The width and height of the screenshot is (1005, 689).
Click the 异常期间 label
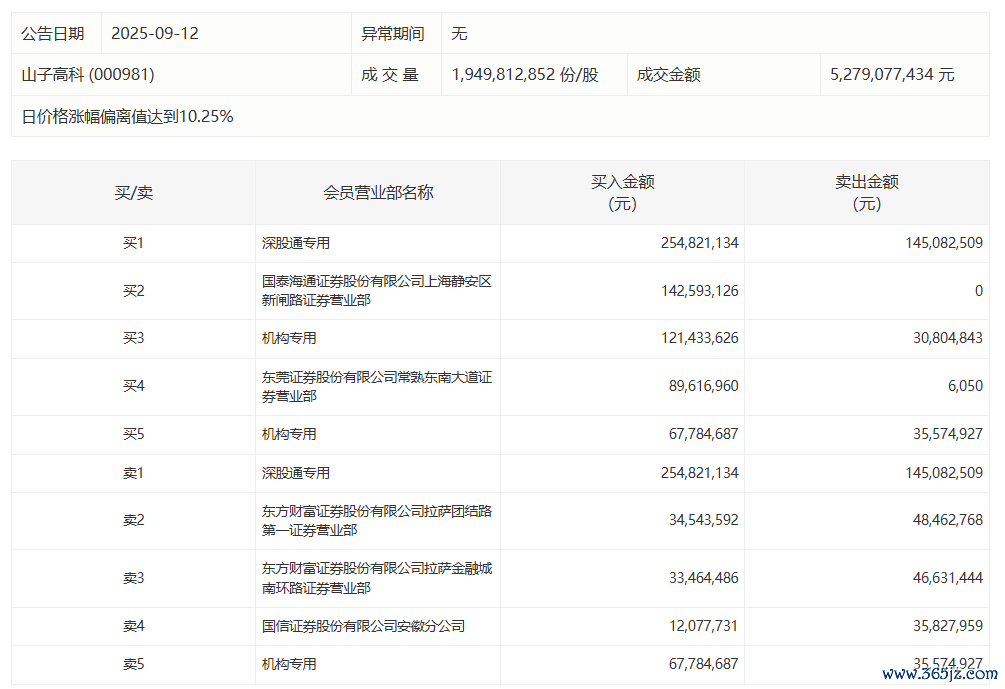(x=392, y=33)
